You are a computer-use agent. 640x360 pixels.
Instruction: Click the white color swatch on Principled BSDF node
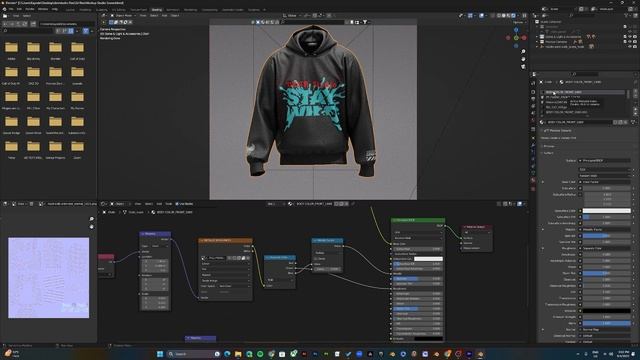click(x=428, y=259)
